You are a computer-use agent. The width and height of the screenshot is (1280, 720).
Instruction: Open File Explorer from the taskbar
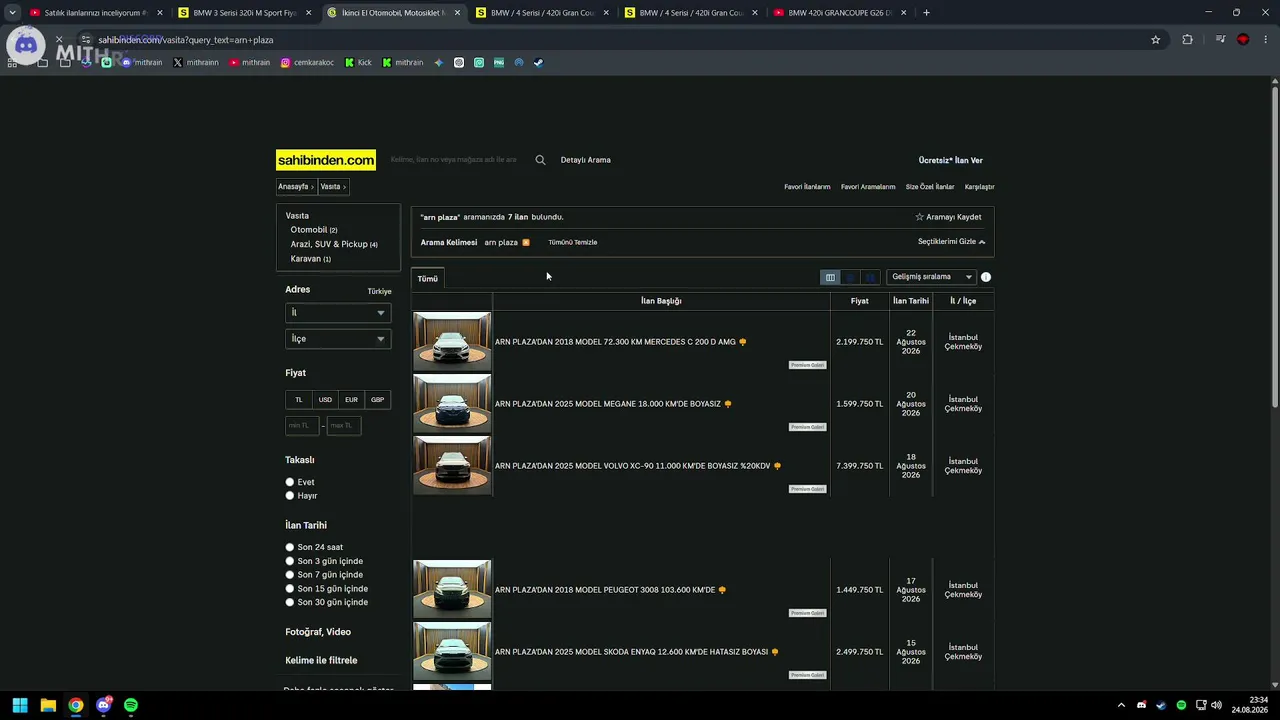point(48,705)
